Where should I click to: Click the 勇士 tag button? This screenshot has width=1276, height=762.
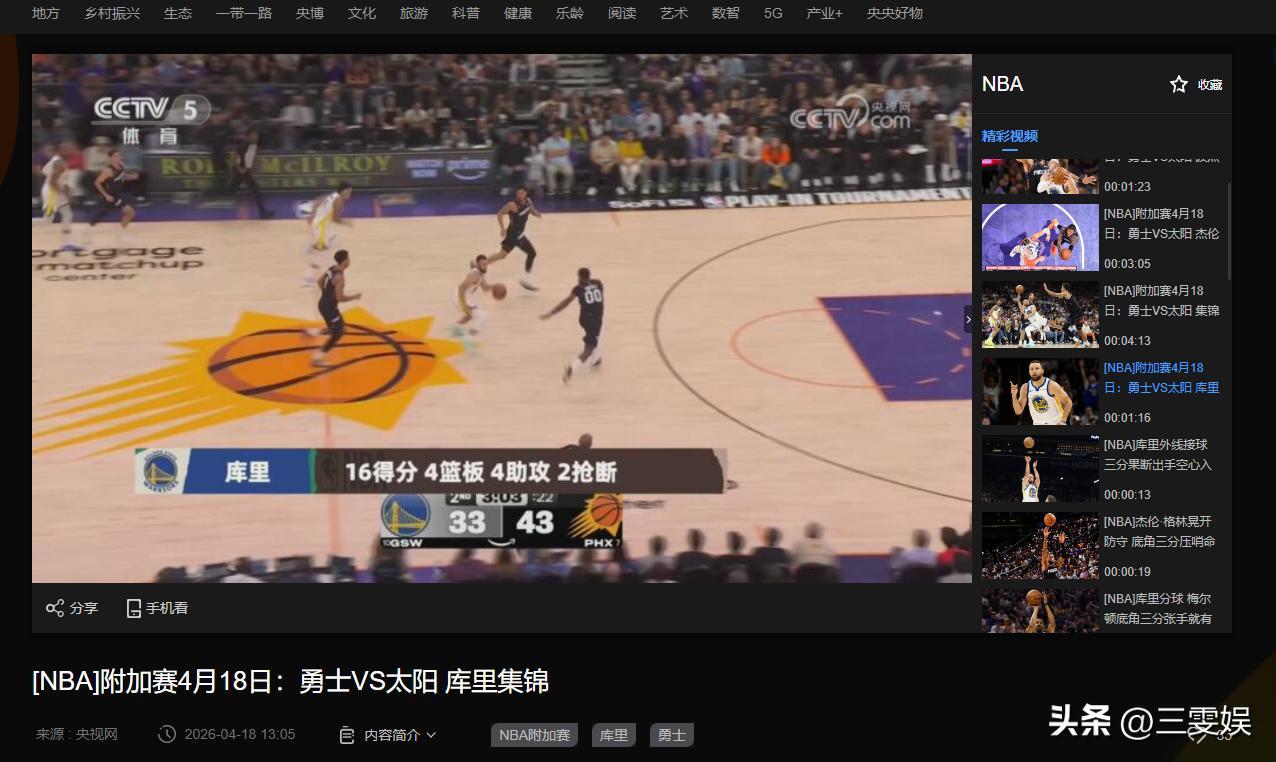tap(672, 735)
